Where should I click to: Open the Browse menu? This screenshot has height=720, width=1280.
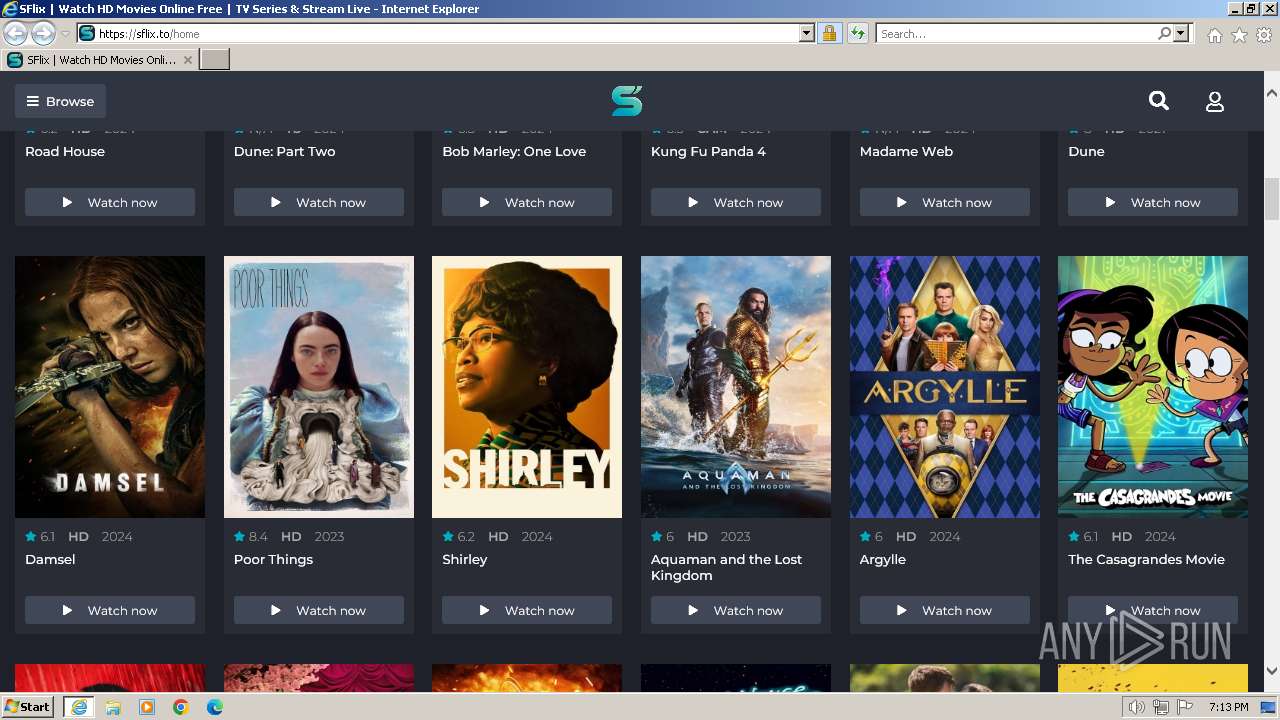pos(60,101)
